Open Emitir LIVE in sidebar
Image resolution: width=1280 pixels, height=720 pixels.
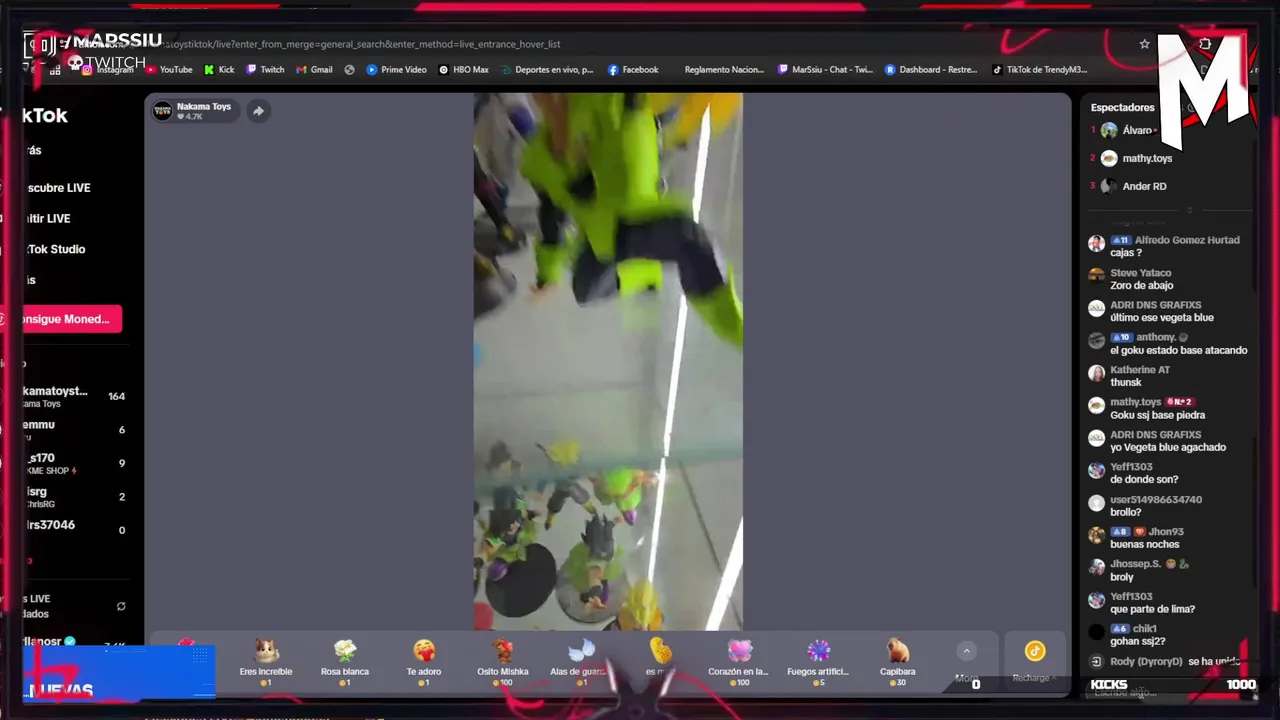[x=48, y=218]
